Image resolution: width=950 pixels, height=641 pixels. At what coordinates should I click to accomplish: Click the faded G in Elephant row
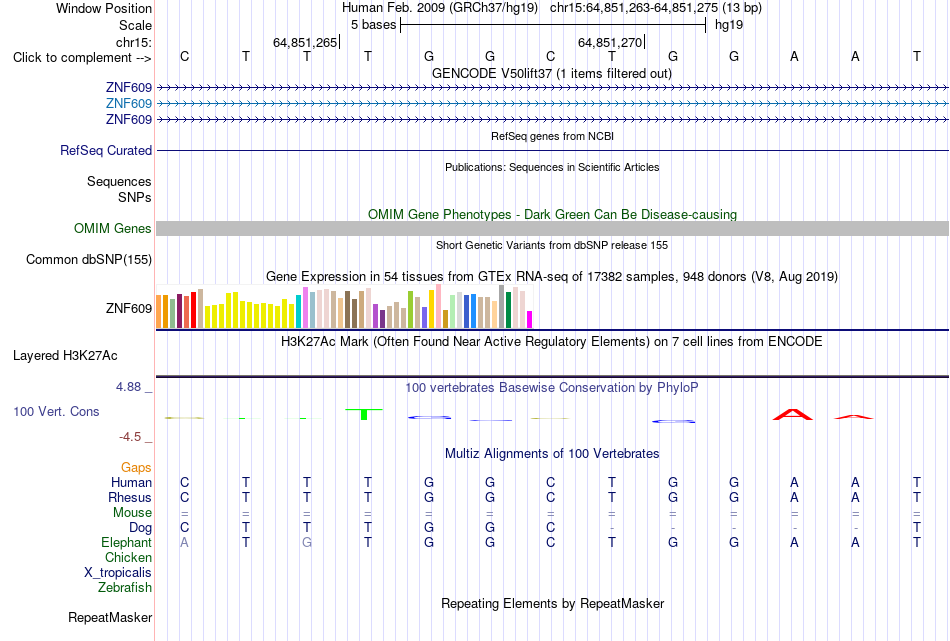[x=307, y=542]
